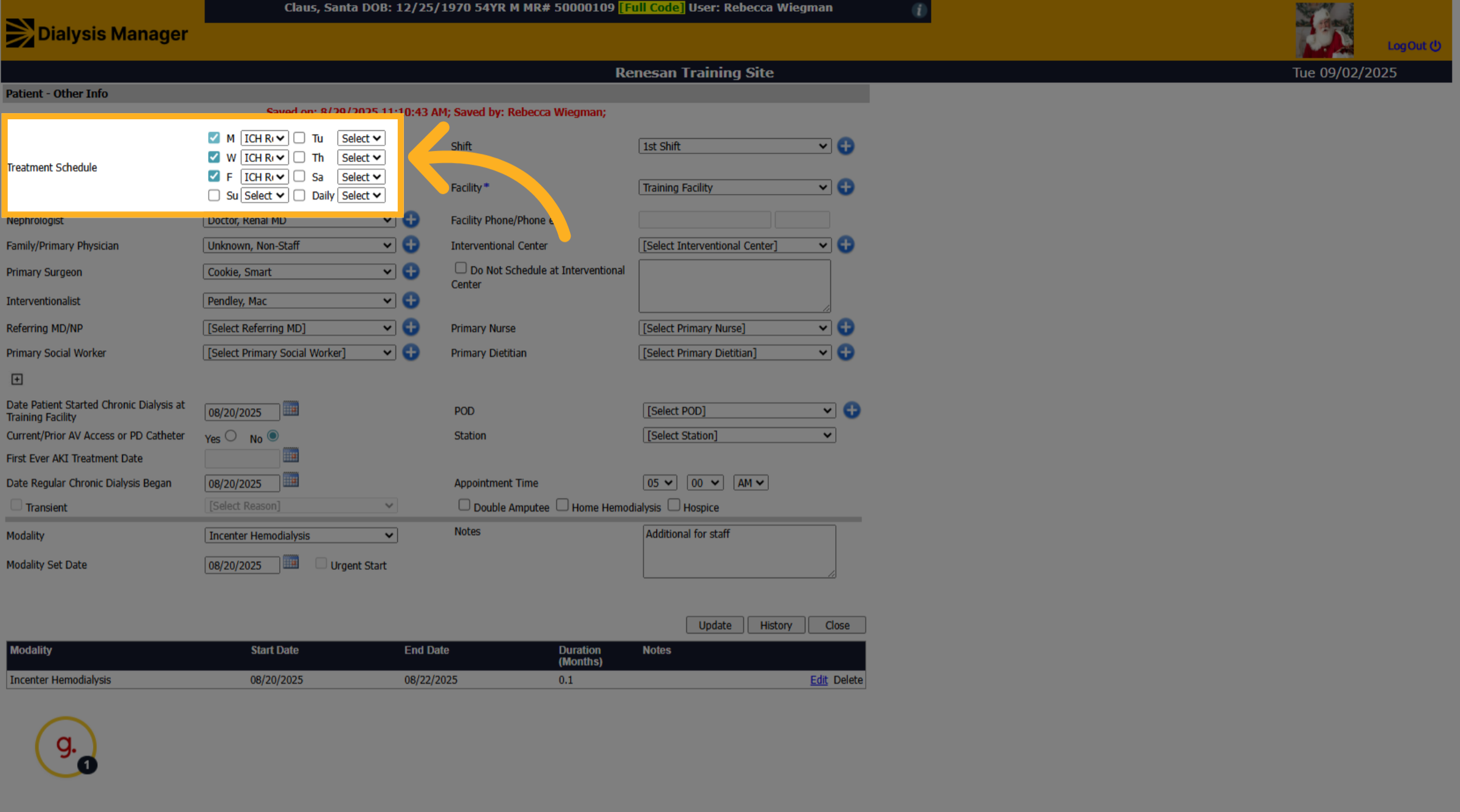Screen dimensions: 1460x812
Task: Click the Close button
Action: click(x=837, y=625)
